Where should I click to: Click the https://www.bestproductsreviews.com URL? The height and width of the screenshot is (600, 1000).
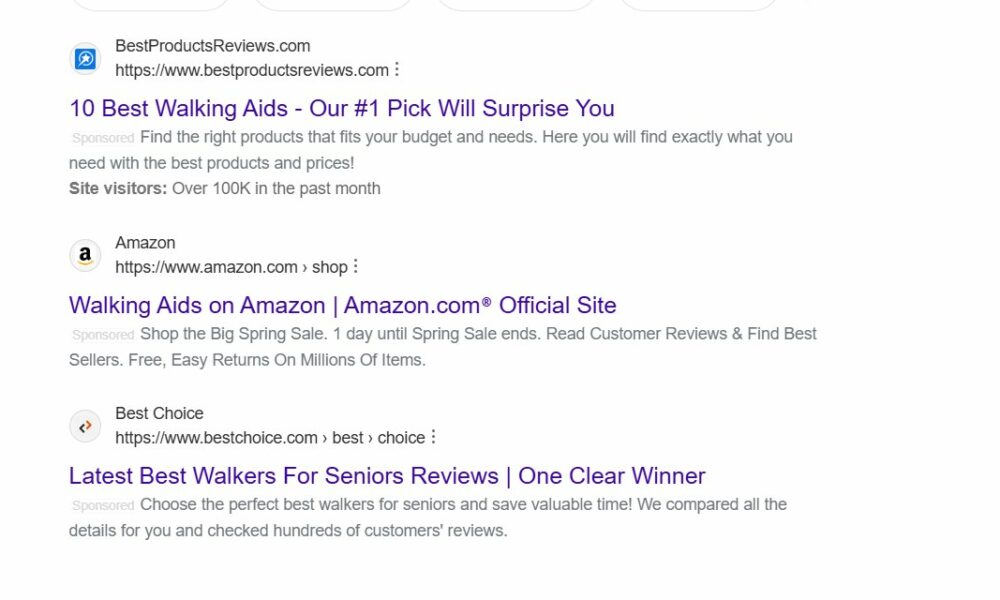tap(251, 70)
